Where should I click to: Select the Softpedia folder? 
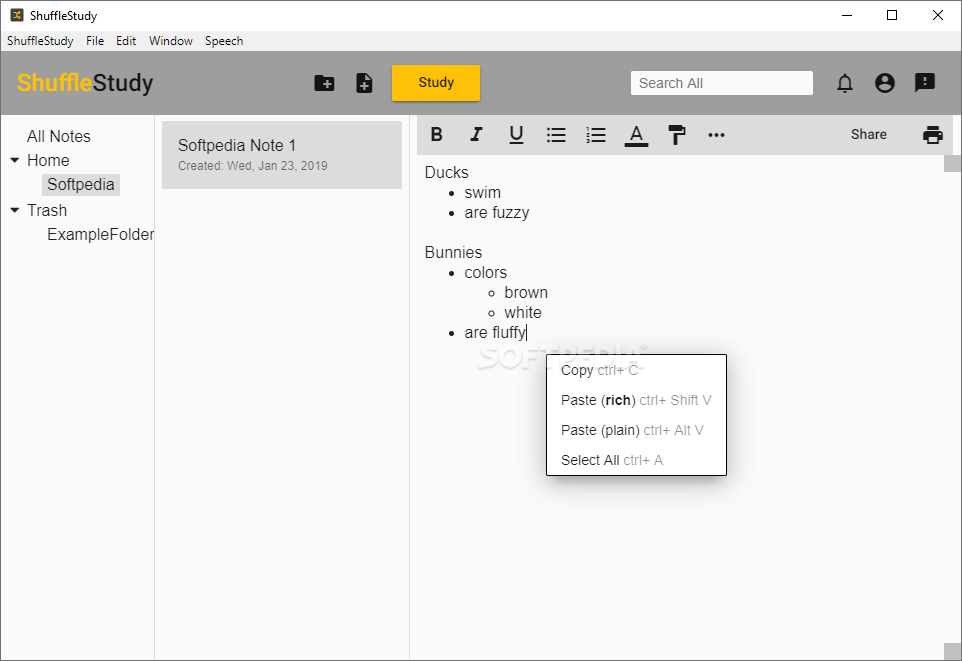pos(80,185)
